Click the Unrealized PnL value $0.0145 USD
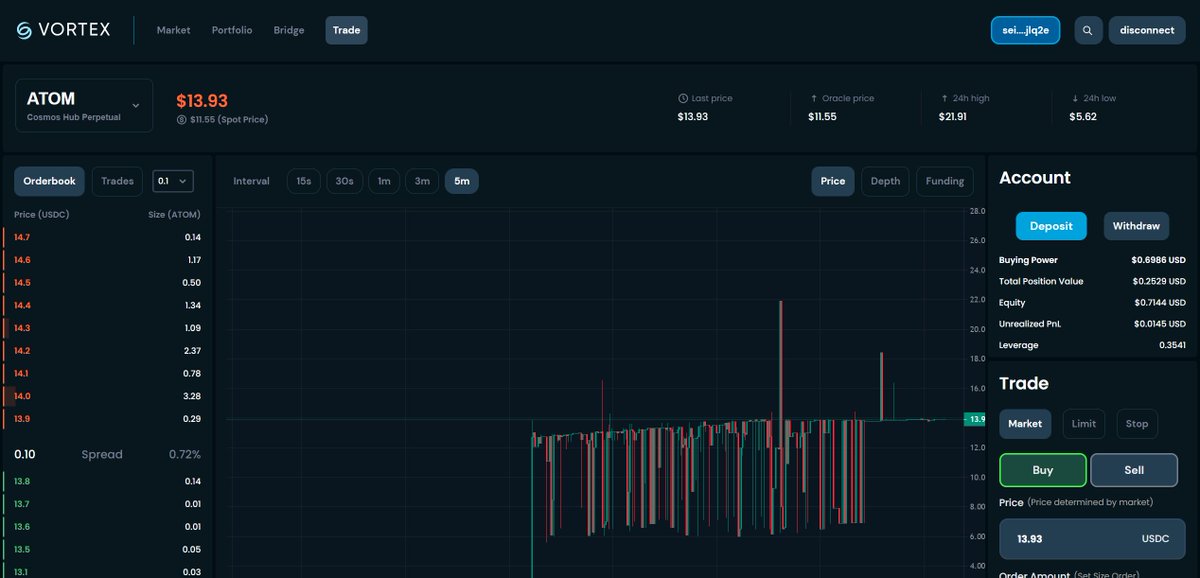 [x=1158, y=324]
